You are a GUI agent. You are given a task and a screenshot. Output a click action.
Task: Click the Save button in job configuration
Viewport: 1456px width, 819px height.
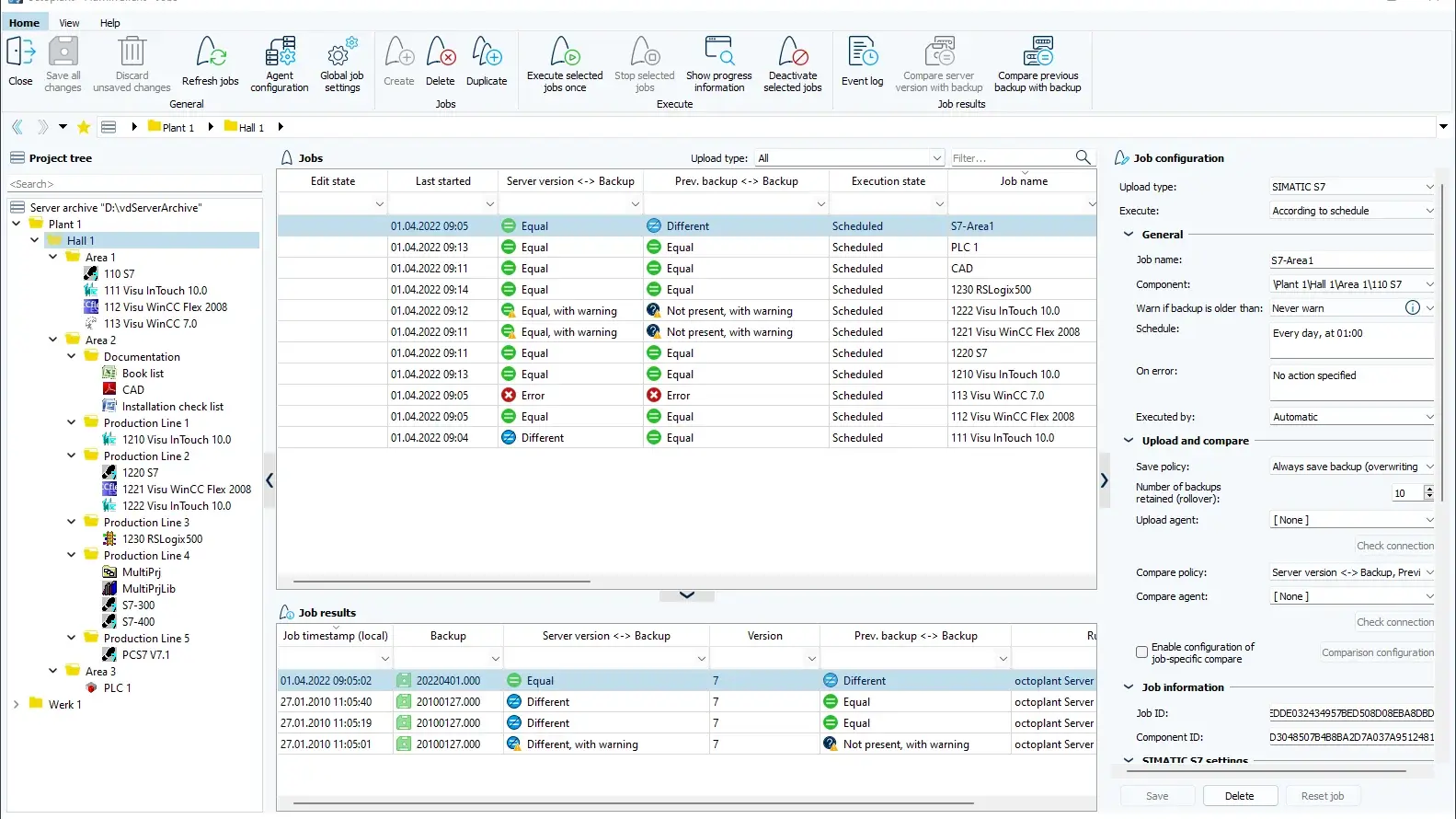[x=1157, y=796]
